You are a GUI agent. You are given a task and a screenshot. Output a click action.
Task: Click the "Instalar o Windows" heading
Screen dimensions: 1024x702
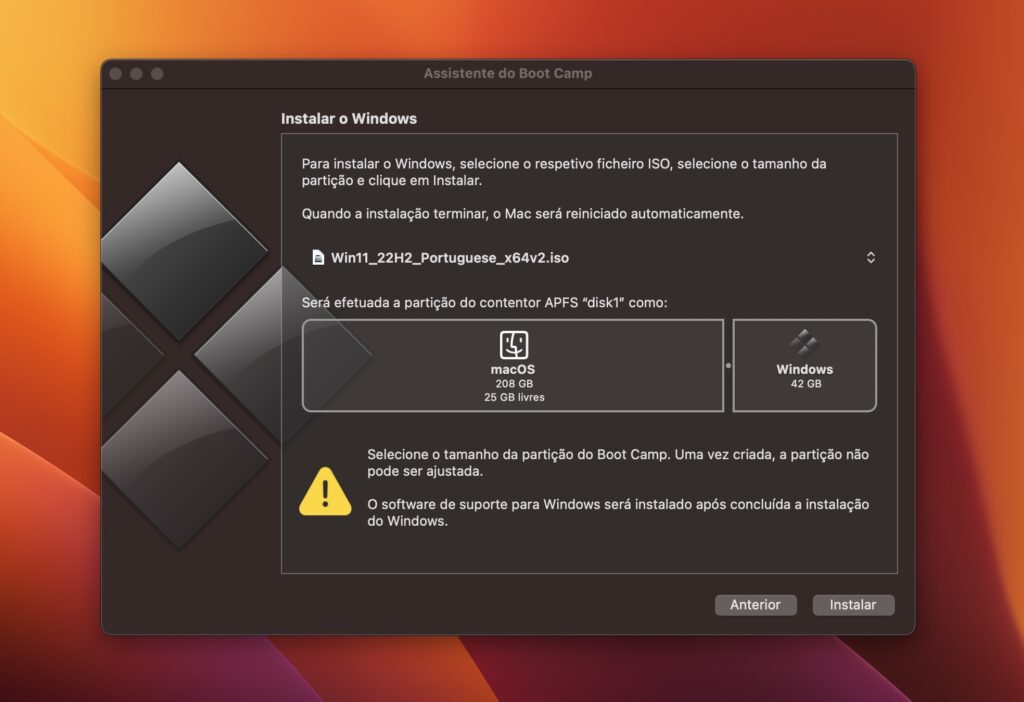[349, 119]
